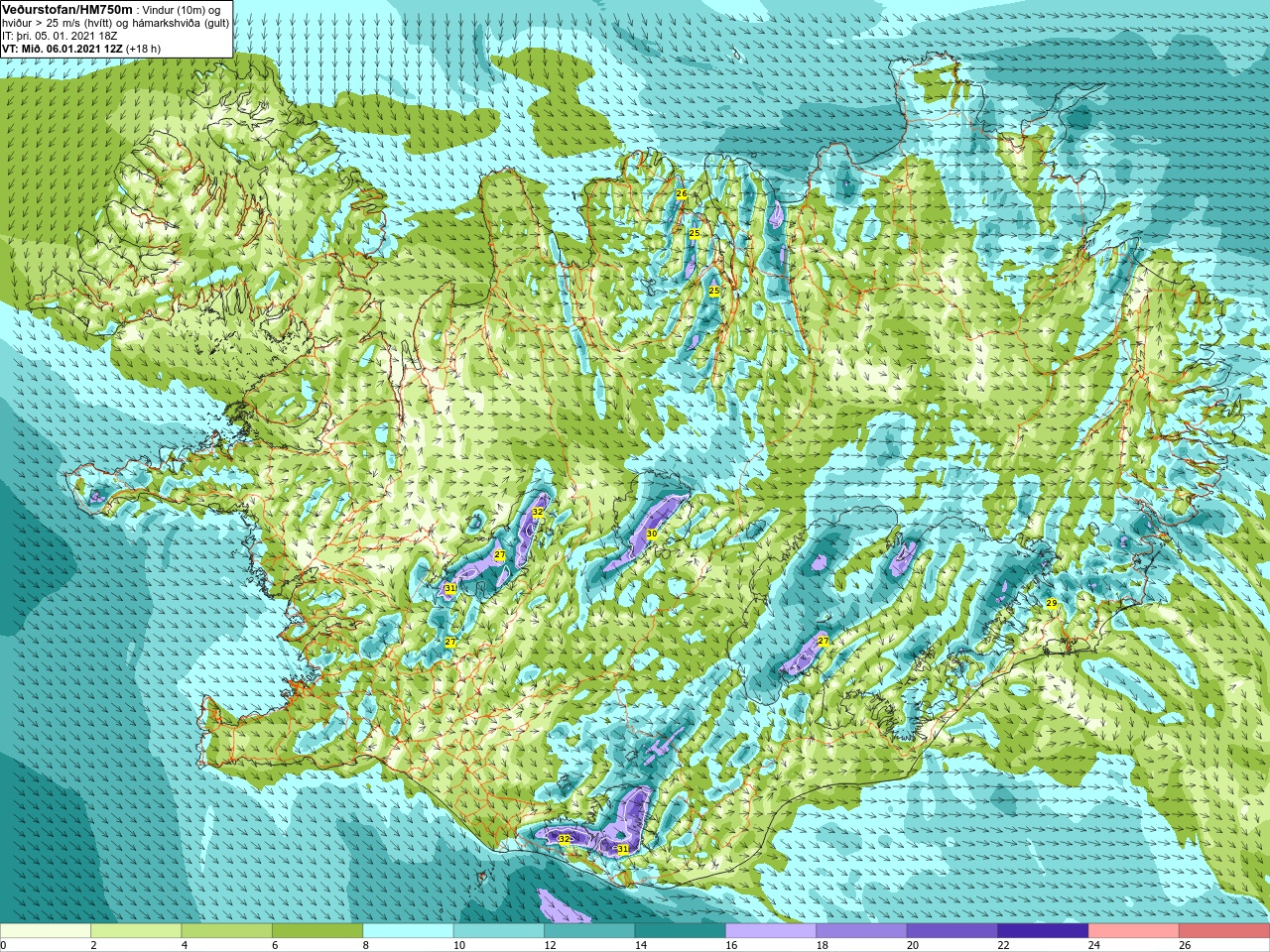Click the legend scale number 20
This screenshot has width=1270, height=952.
(913, 945)
